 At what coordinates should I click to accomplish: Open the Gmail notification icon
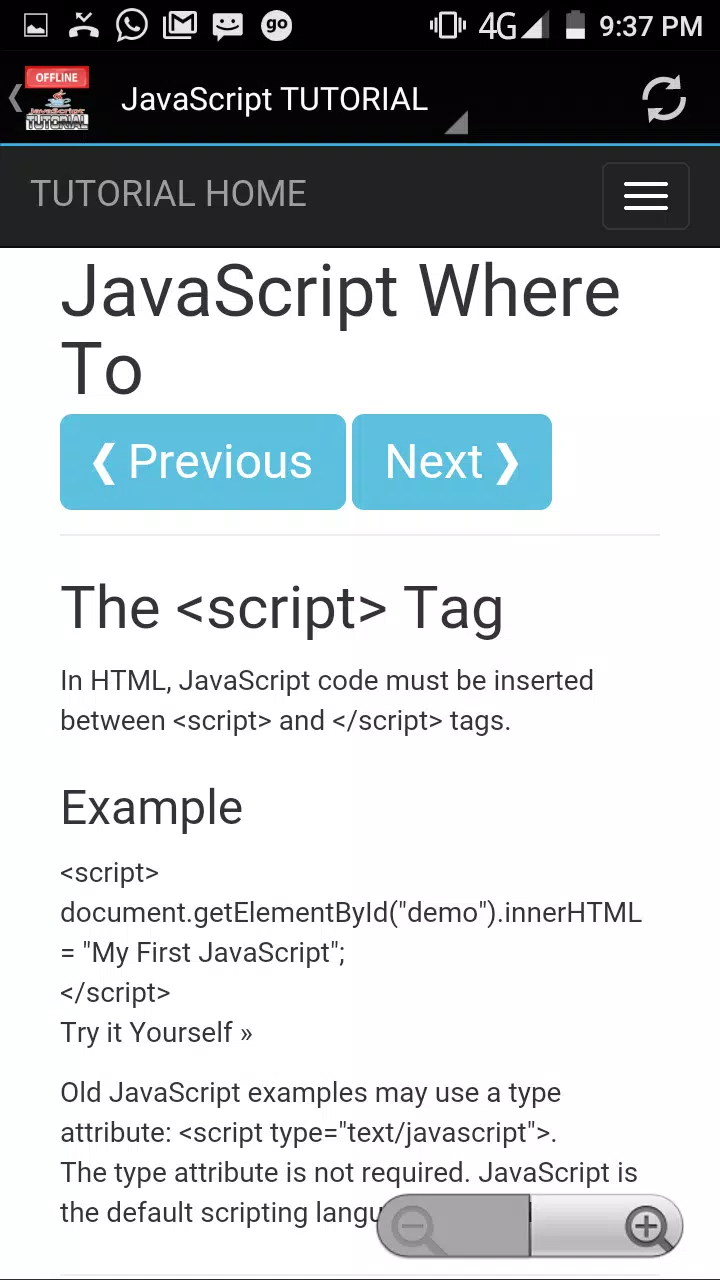point(180,25)
